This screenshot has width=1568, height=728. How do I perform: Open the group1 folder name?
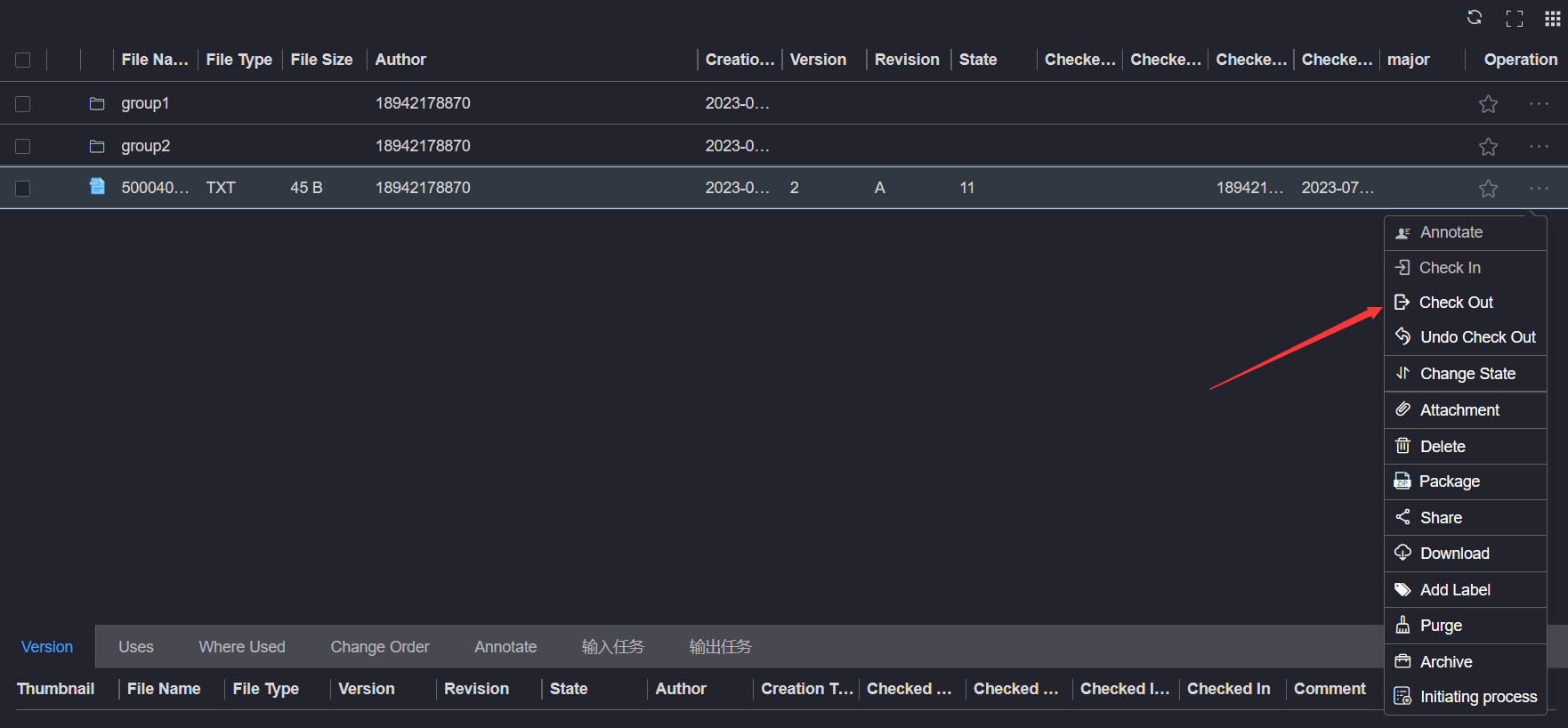click(145, 103)
